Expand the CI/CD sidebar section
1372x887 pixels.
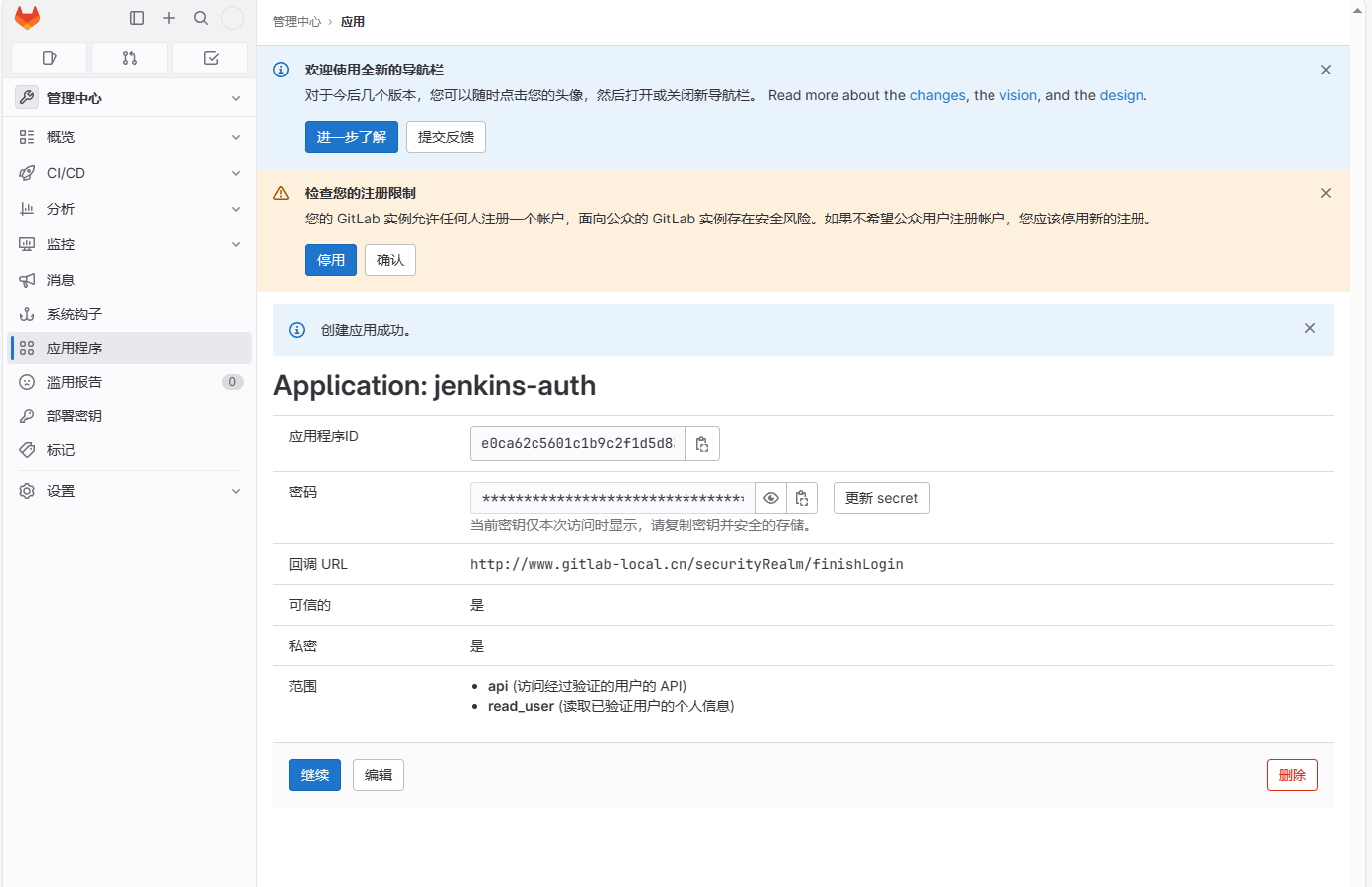130,173
